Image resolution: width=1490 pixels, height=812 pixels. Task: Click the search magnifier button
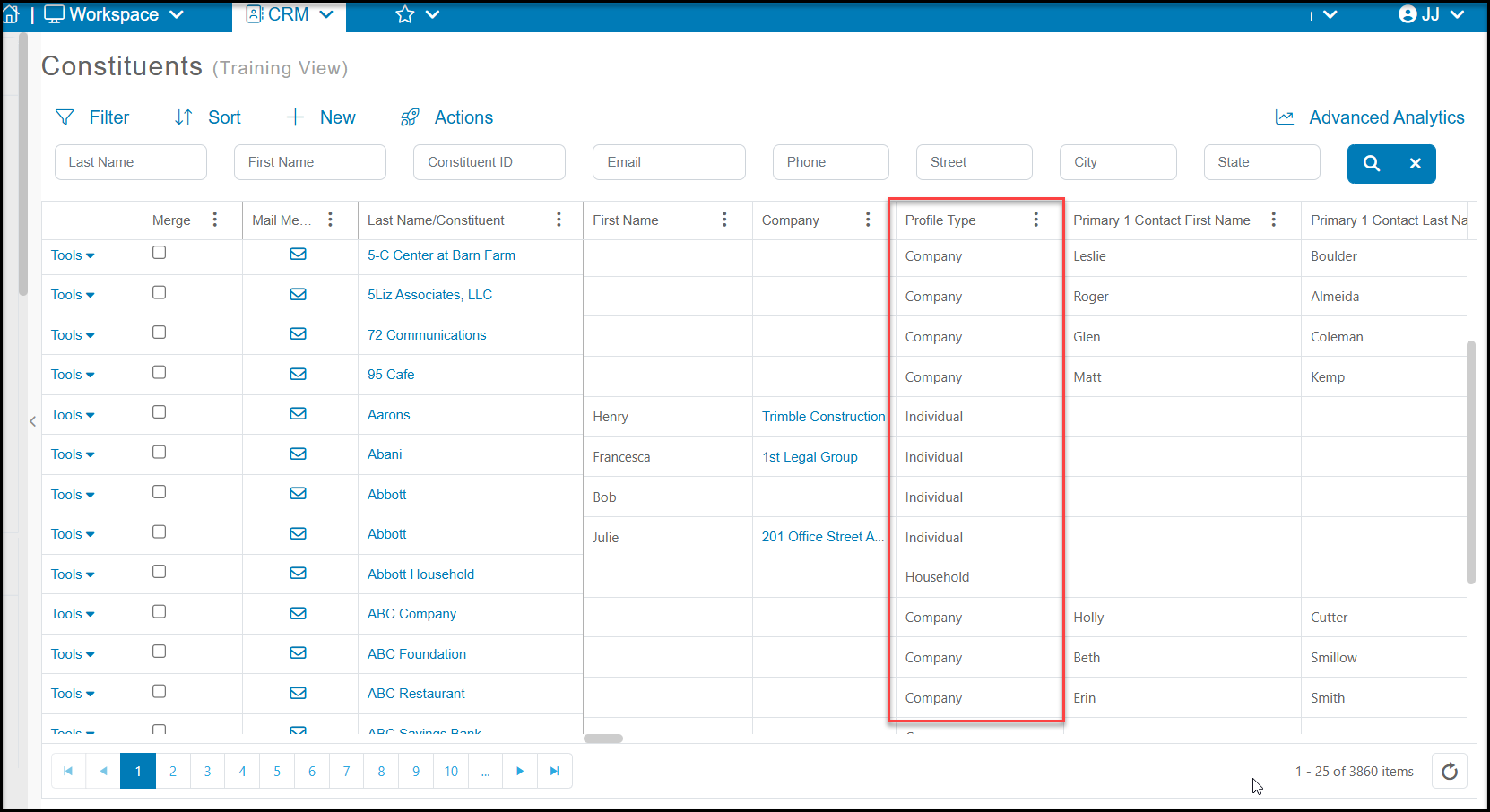(x=1372, y=163)
